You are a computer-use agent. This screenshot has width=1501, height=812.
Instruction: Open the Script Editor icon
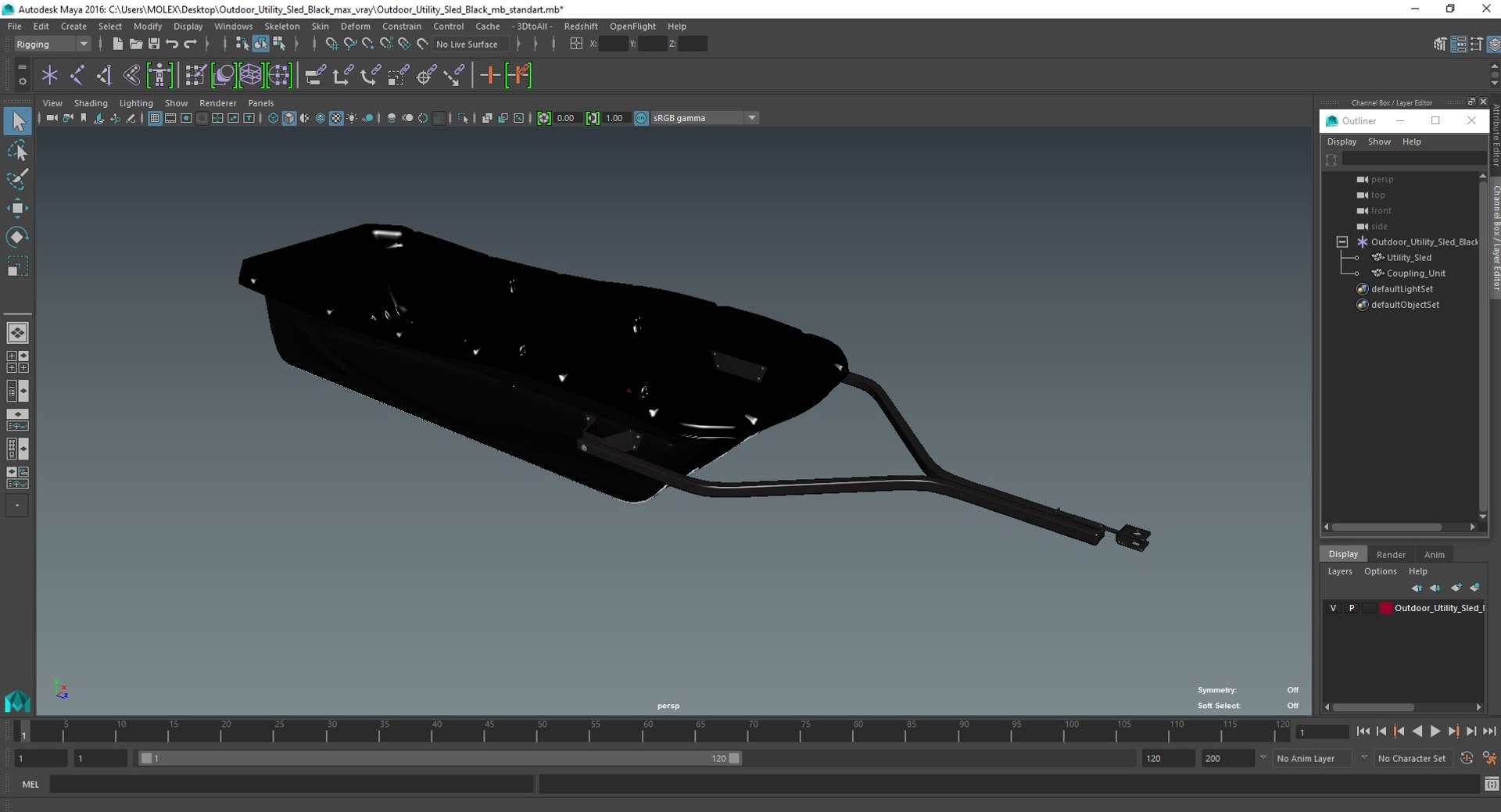click(x=1491, y=784)
